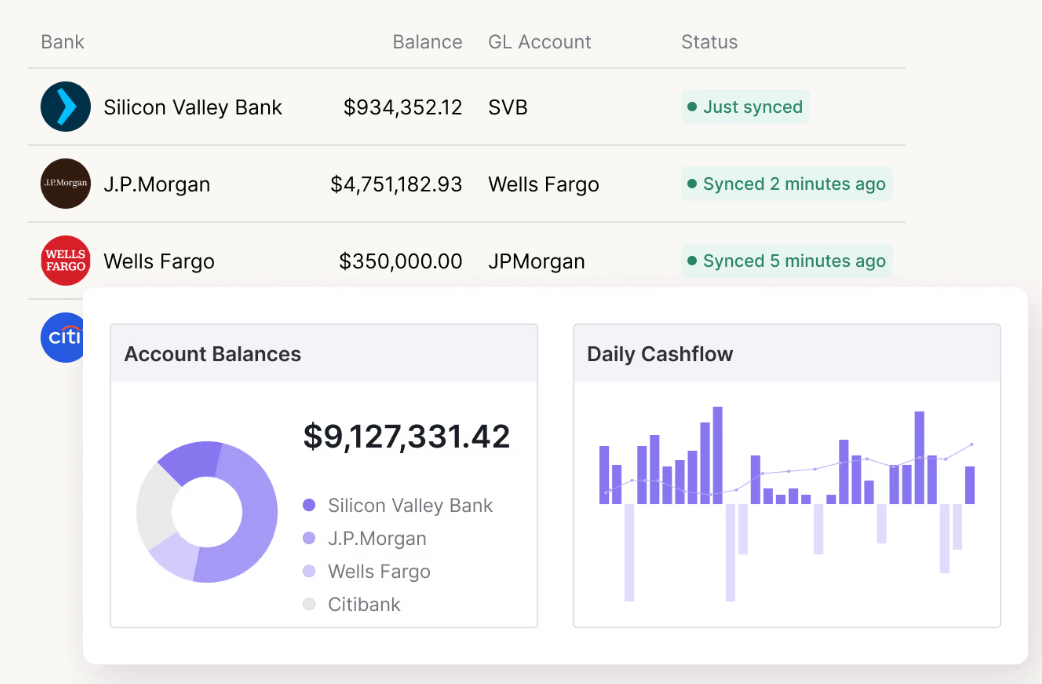Click the tallest positive cashflow bar
The image size is (1042, 684).
[x=718, y=455]
